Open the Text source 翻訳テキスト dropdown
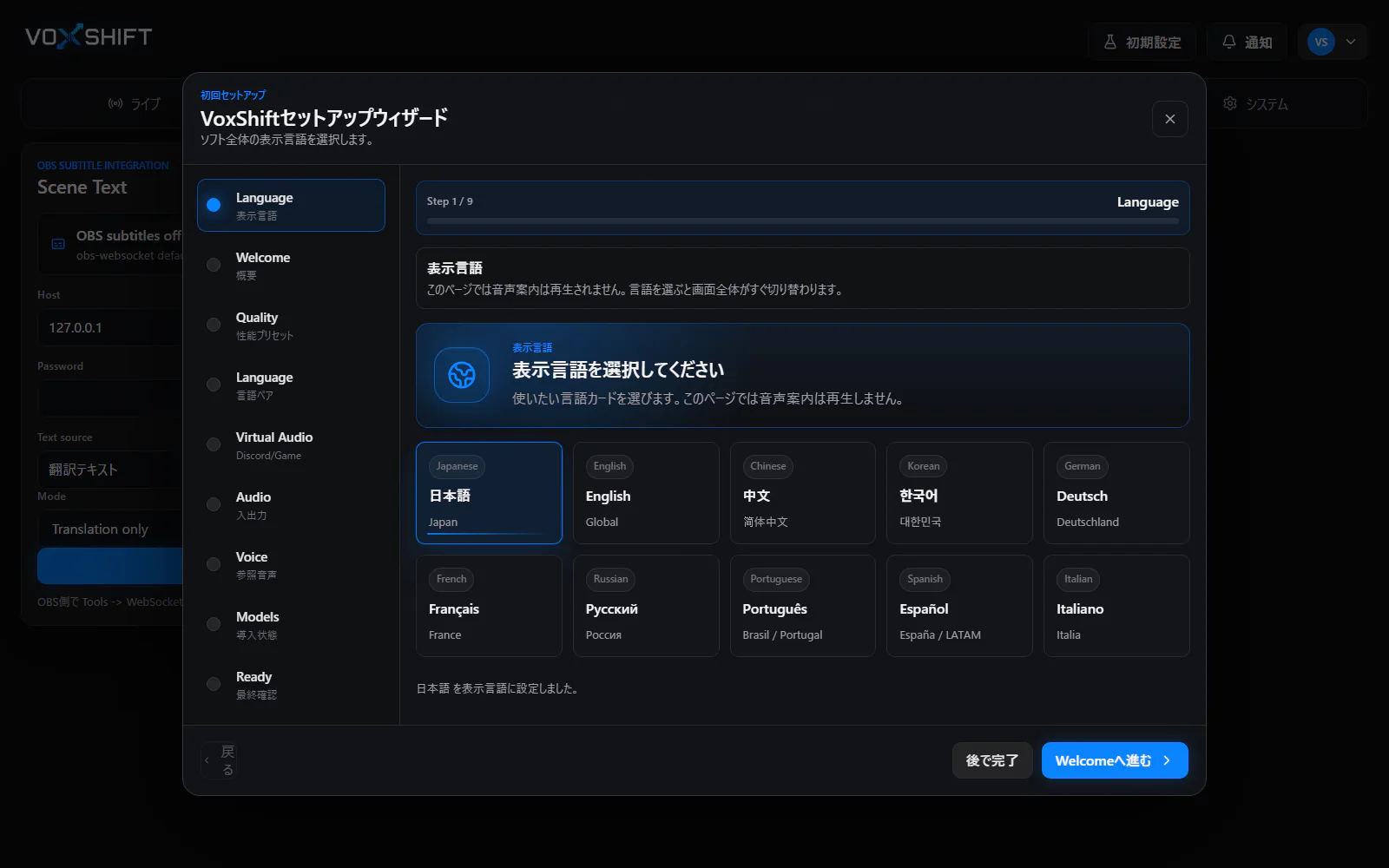The width and height of the screenshot is (1389, 868). tap(111, 470)
